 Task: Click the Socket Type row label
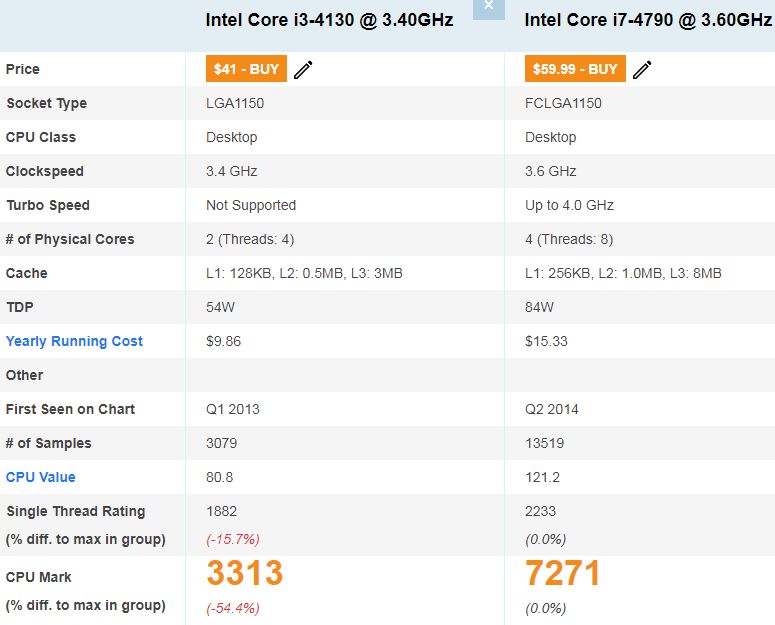pyautogui.click(x=46, y=103)
